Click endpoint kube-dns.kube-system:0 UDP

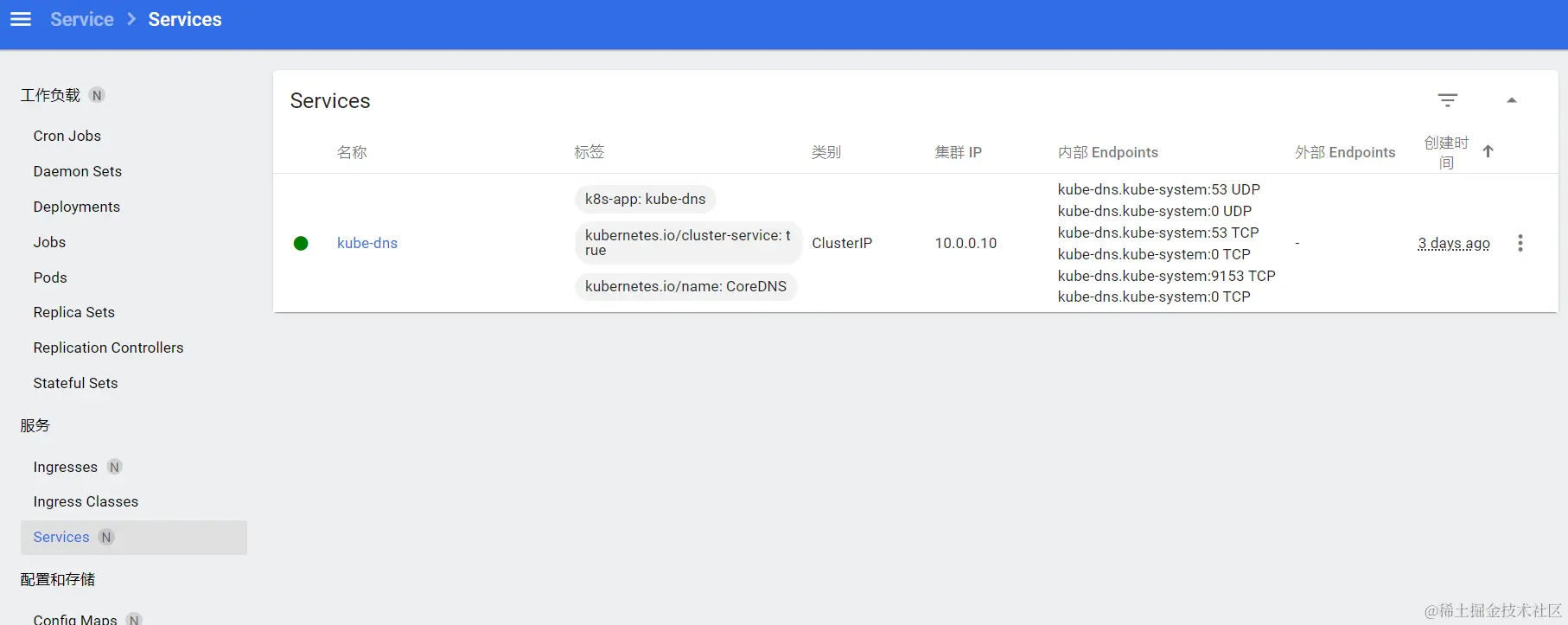click(x=1155, y=211)
